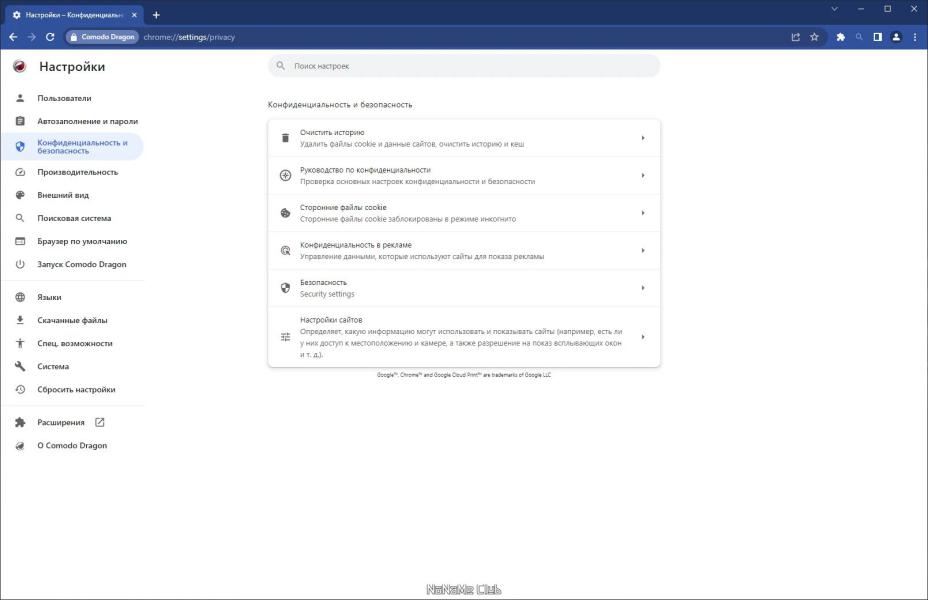Open the three-dot browser menu
The height and width of the screenshot is (600, 928).
click(x=915, y=37)
